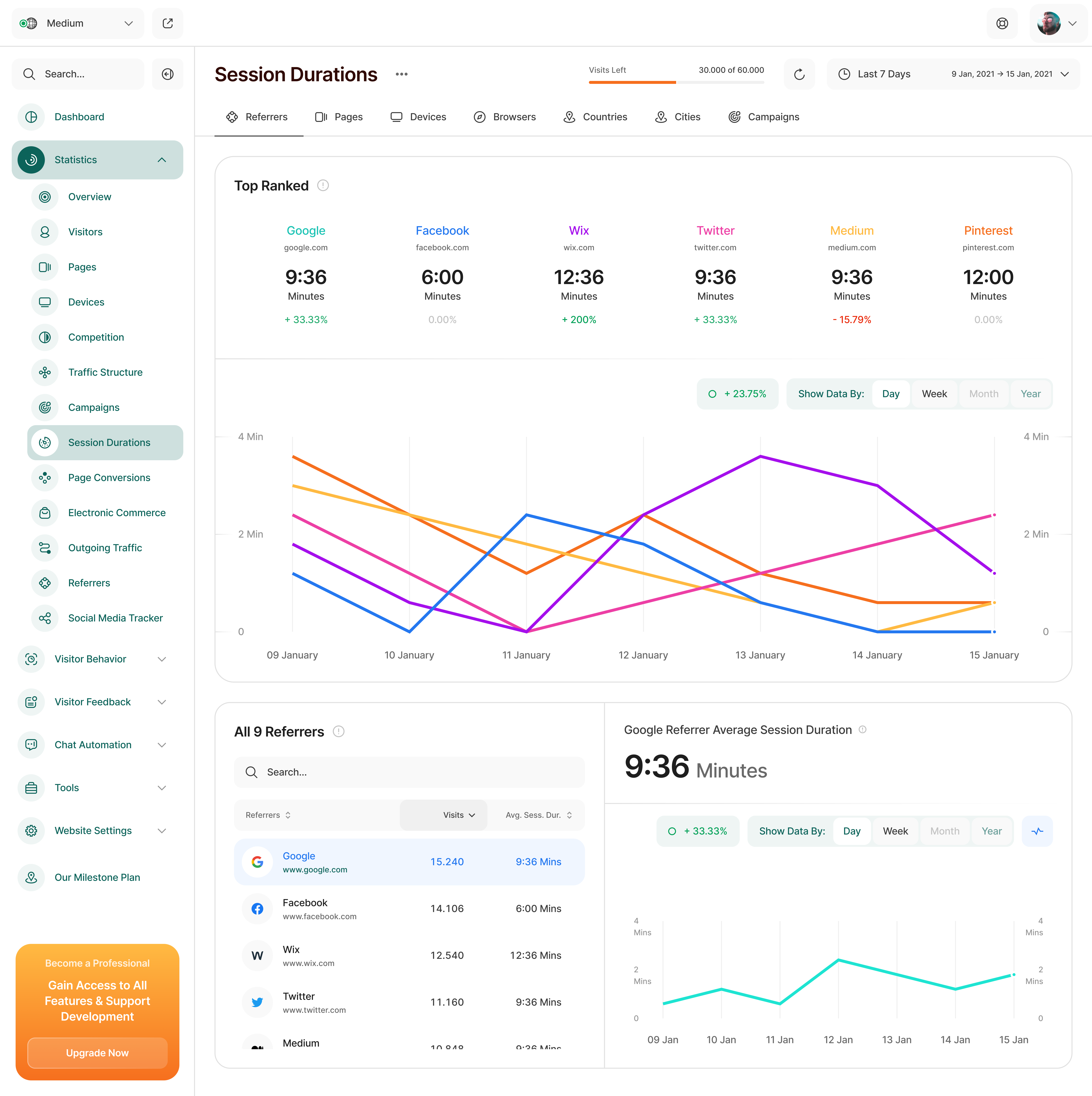This screenshot has height=1096, width=1092.
Task: Select Month in Google referrer chart toggle
Action: pos(944,831)
